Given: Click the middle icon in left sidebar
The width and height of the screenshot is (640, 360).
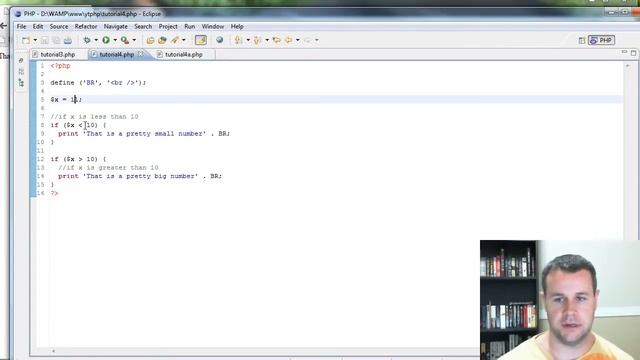Looking at the screenshot, I should [21, 71].
